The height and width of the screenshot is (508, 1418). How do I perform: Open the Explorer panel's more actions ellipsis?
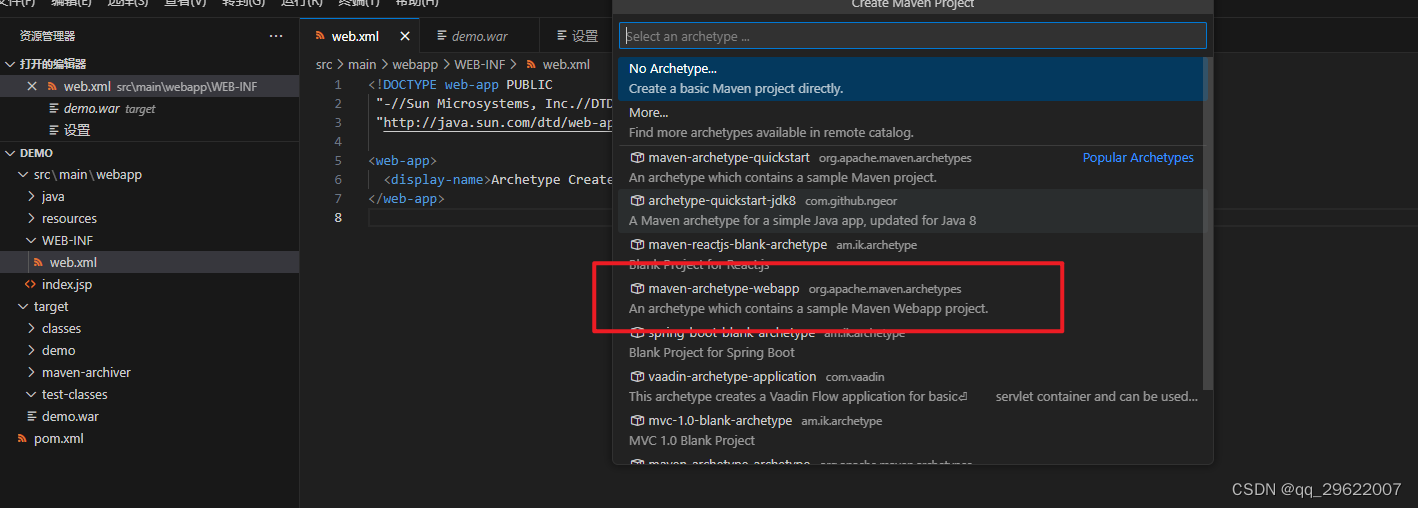[x=276, y=36]
